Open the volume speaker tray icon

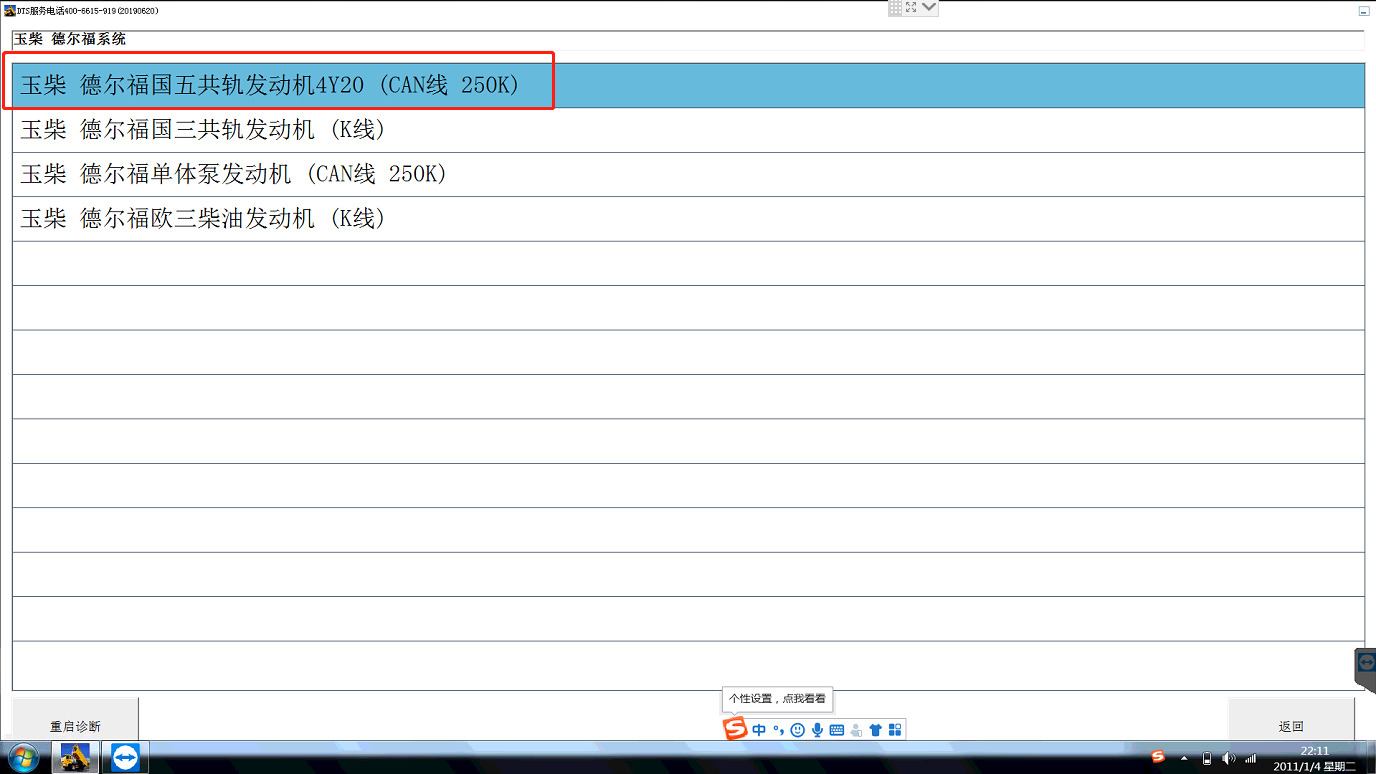[x=1229, y=758]
